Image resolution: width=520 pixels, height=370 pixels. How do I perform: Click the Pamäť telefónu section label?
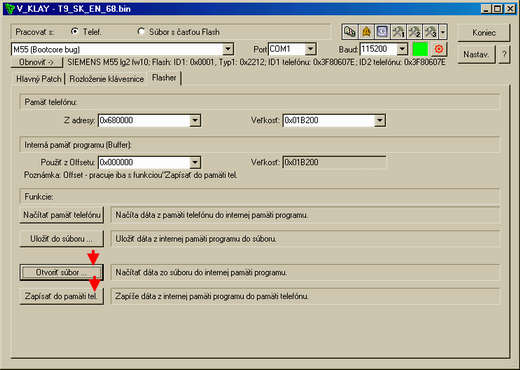click(51, 102)
